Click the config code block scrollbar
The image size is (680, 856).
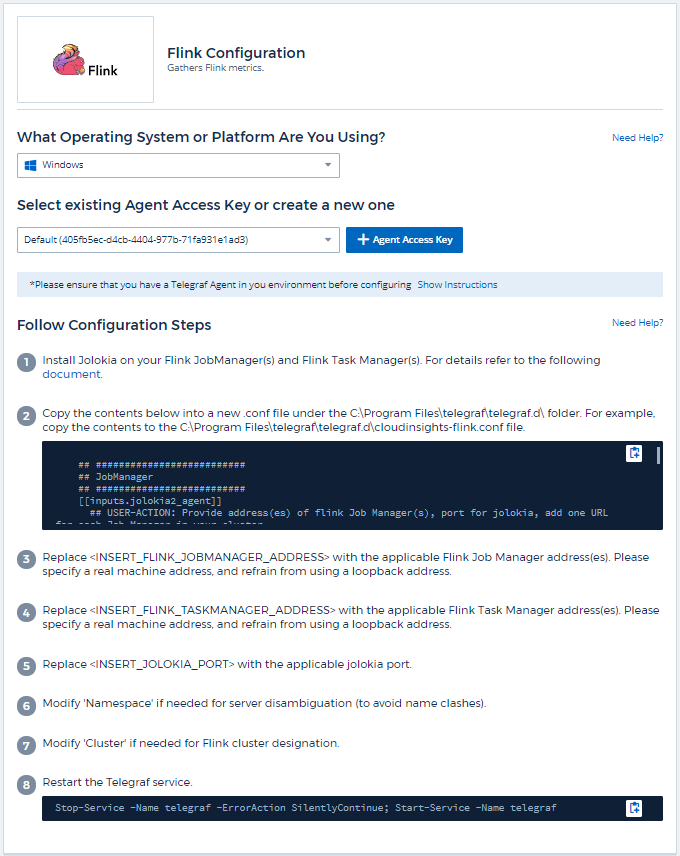pos(658,456)
